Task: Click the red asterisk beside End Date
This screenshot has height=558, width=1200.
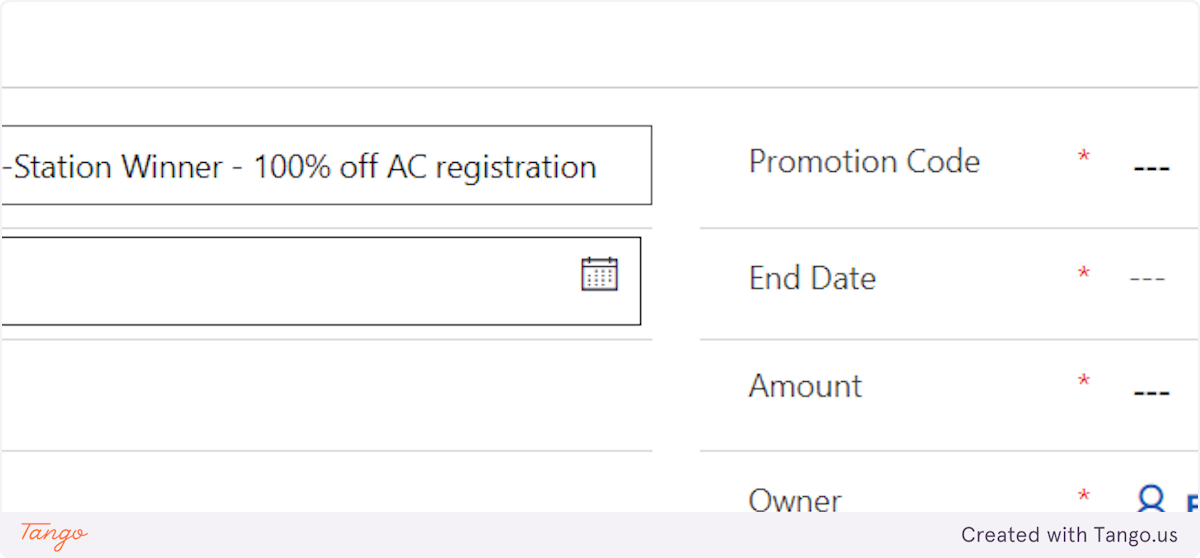Action: click(1084, 274)
